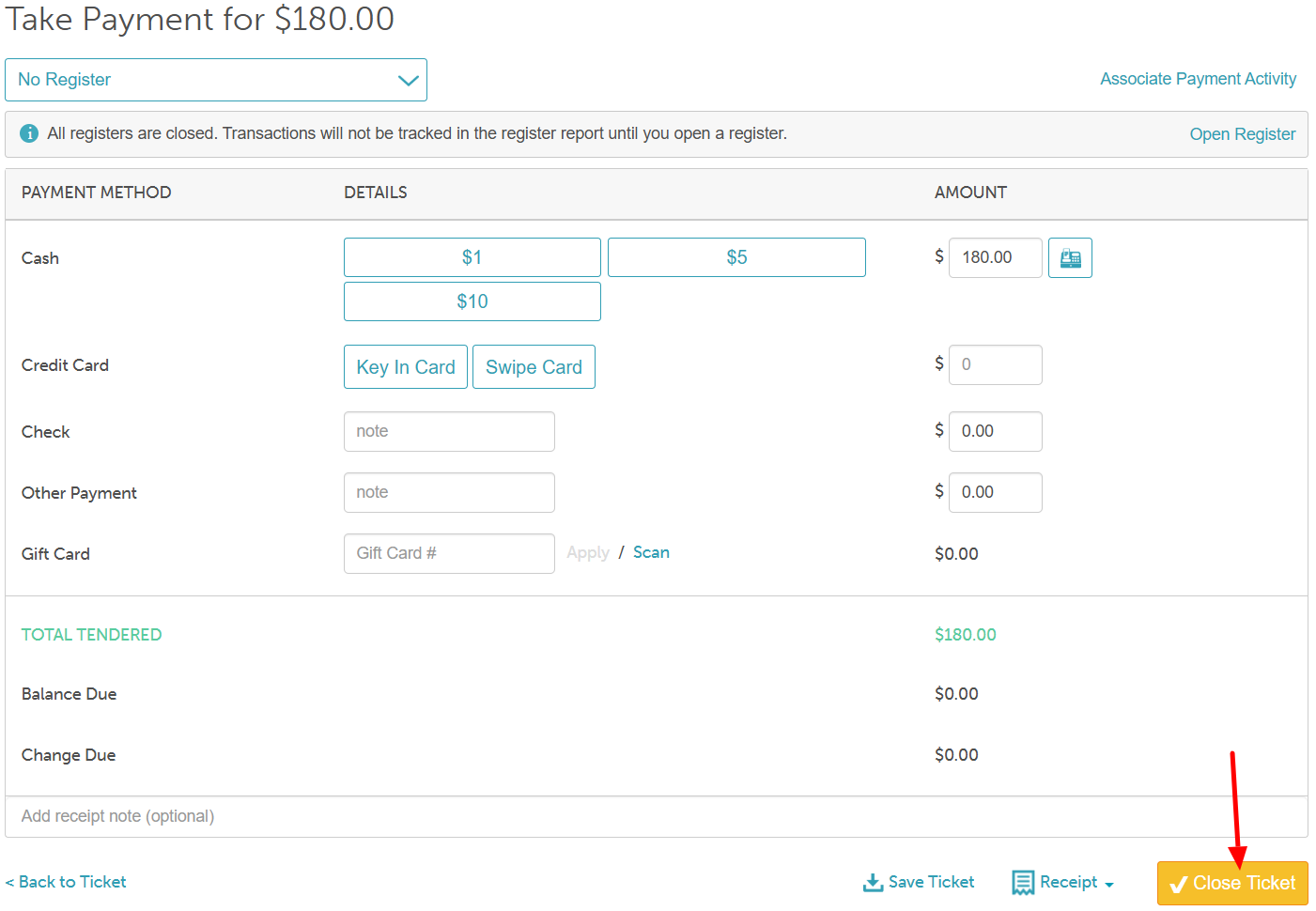
Task: Click the Gift Card number field
Action: click(449, 553)
